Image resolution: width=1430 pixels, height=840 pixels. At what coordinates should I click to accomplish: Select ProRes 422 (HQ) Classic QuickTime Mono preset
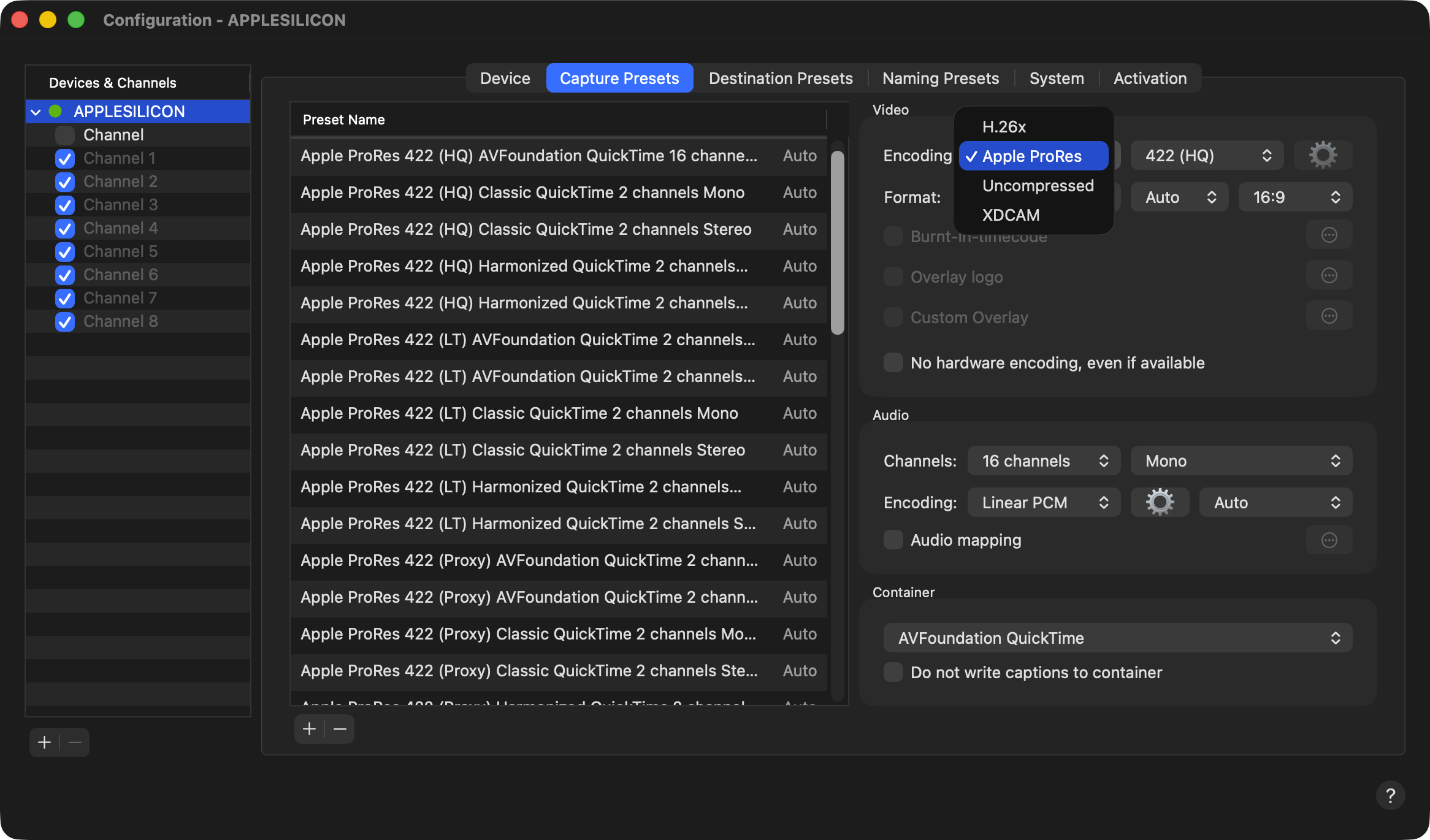[x=559, y=193]
